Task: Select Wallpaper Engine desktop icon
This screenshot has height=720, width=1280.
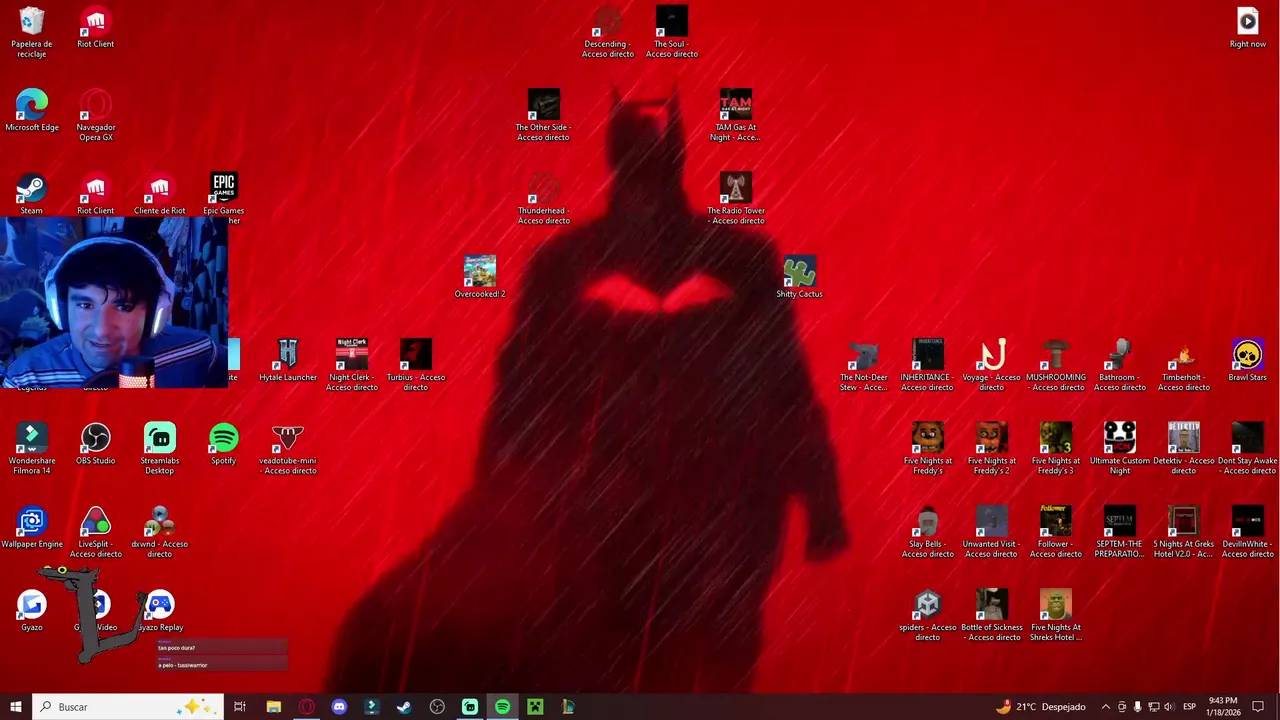Action: pyautogui.click(x=32, y=528)
